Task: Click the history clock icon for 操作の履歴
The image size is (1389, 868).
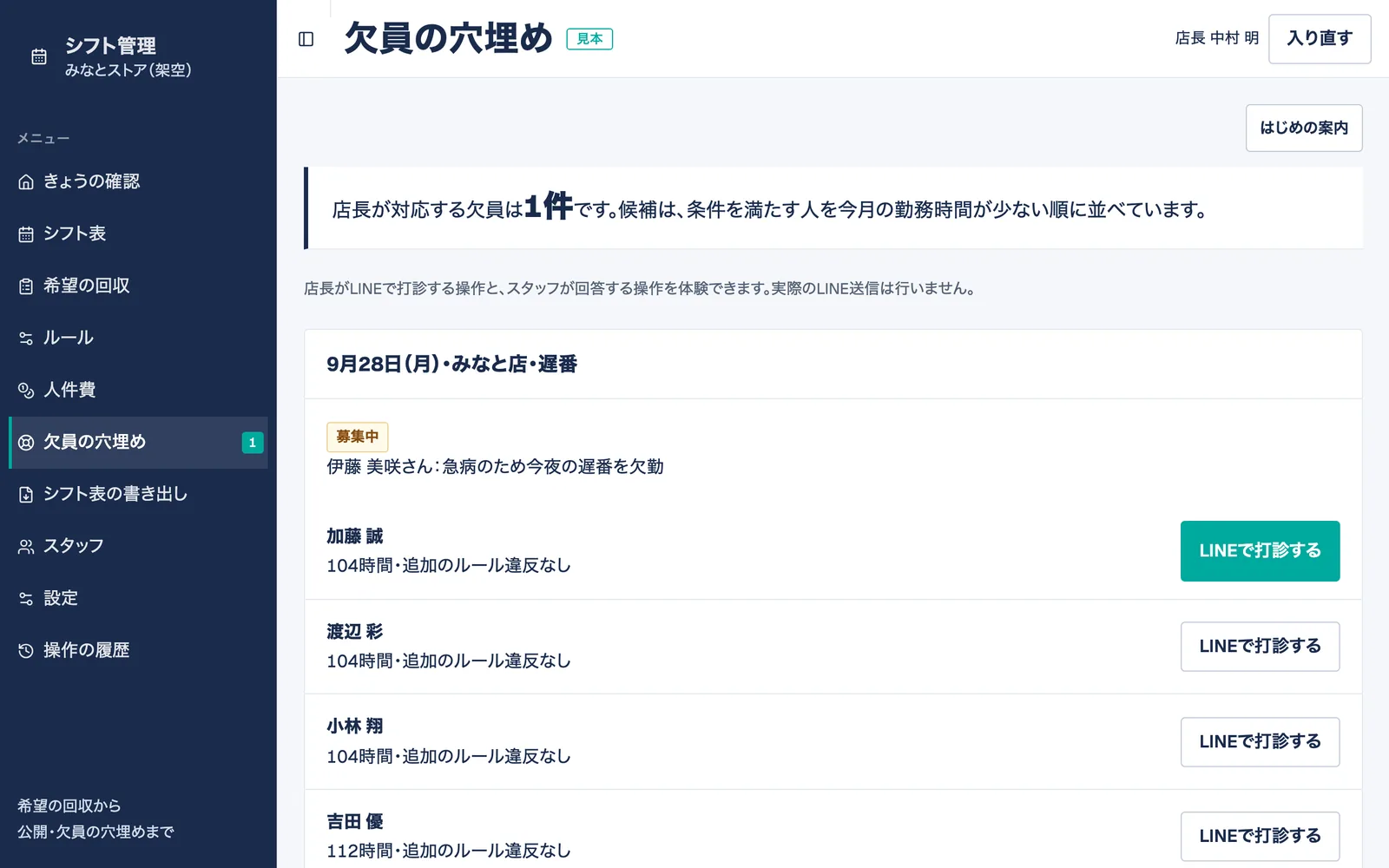Action: (26, 650)
